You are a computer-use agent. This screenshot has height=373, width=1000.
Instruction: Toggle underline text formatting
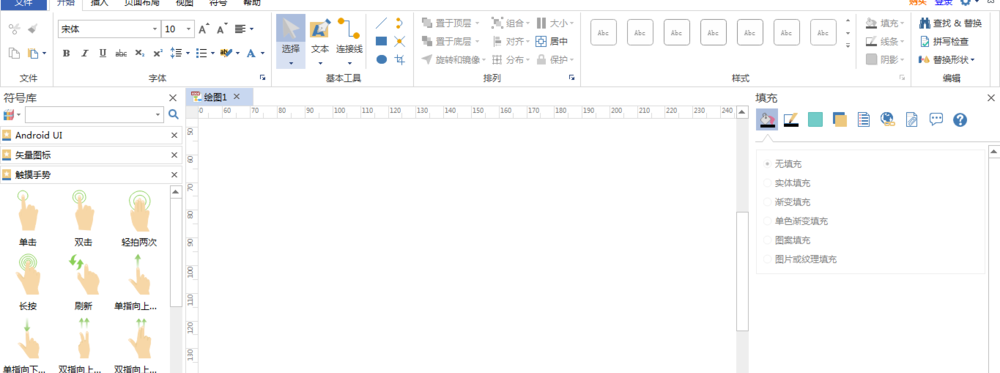(102, 54)
